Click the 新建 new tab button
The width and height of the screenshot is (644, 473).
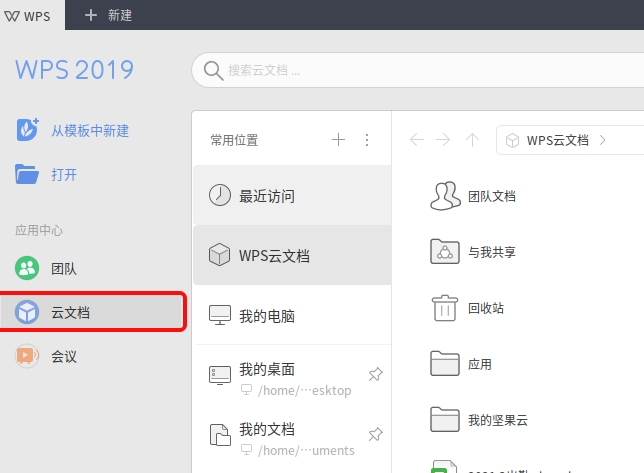[x=108, y=15]
